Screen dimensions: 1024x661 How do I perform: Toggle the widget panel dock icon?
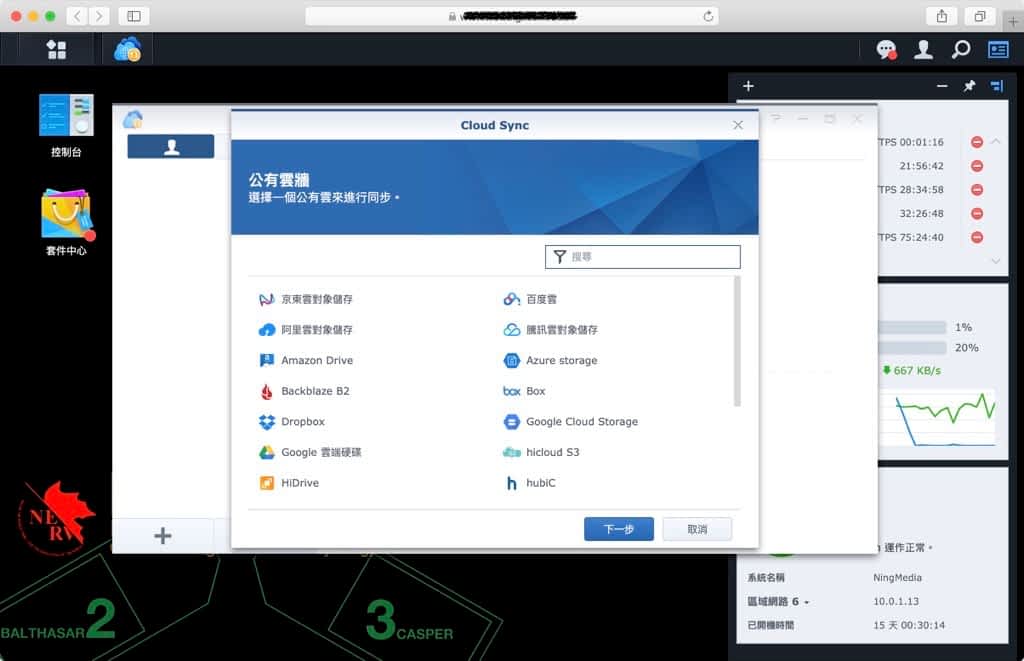tap(997, 86)
